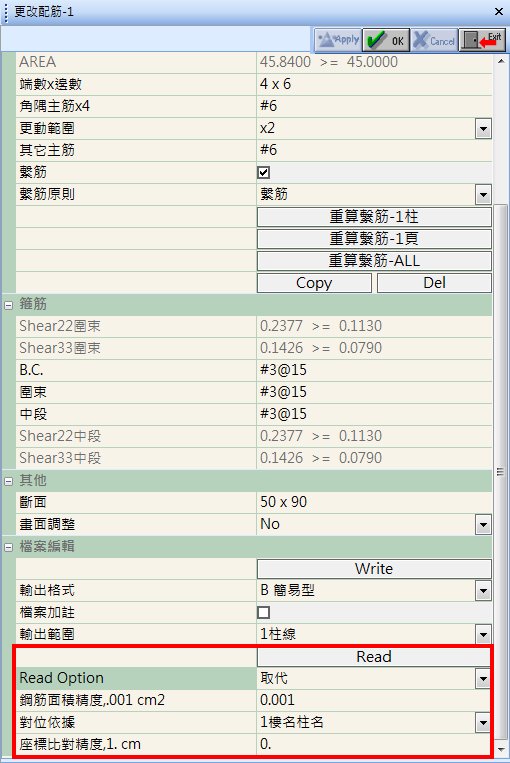Screen dimensions: 510x763
Task: Edit the 其它主筋 value field
Action: pyautogui.click(x=374, y=150)
